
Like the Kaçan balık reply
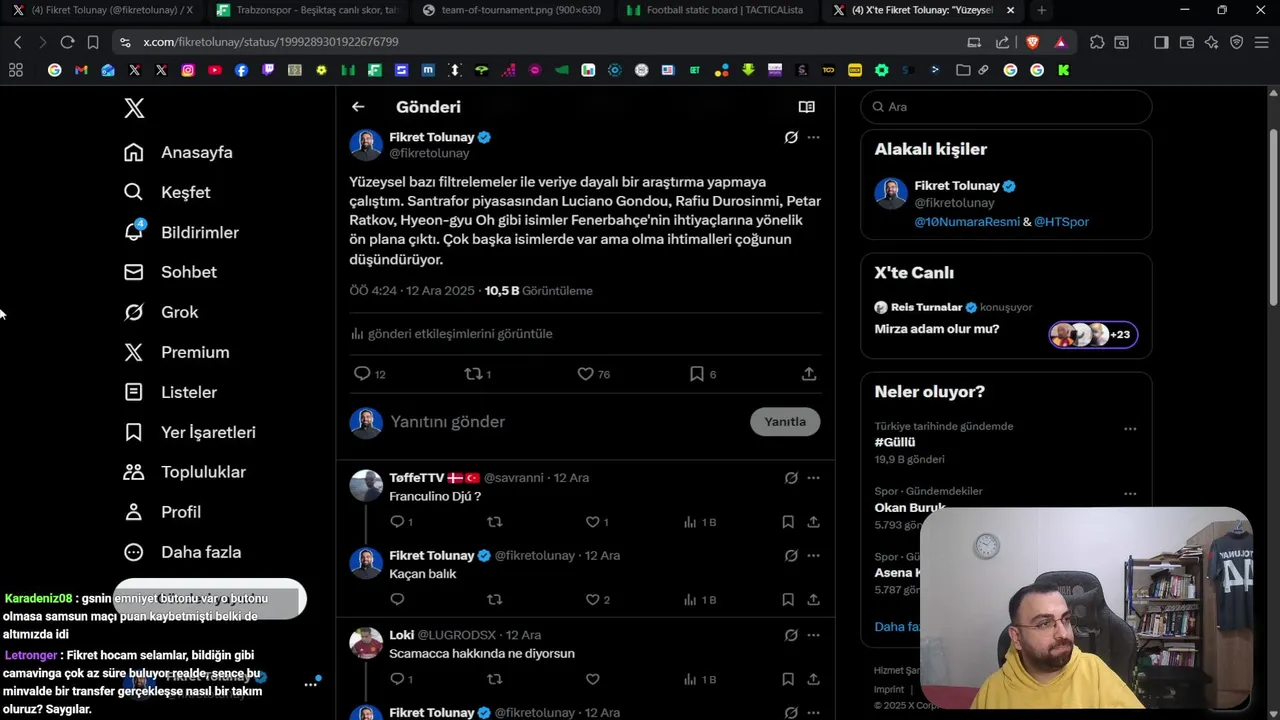(592, 600)
